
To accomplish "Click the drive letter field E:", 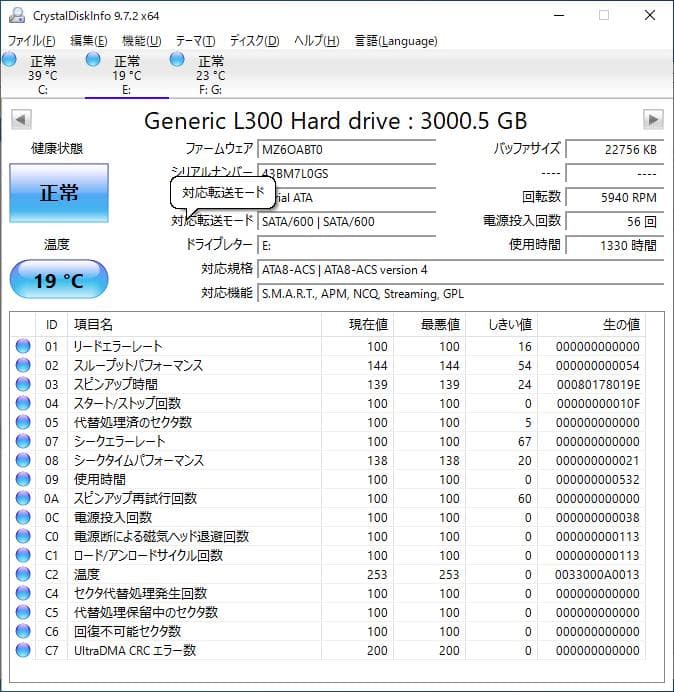I will coord(346,245).
